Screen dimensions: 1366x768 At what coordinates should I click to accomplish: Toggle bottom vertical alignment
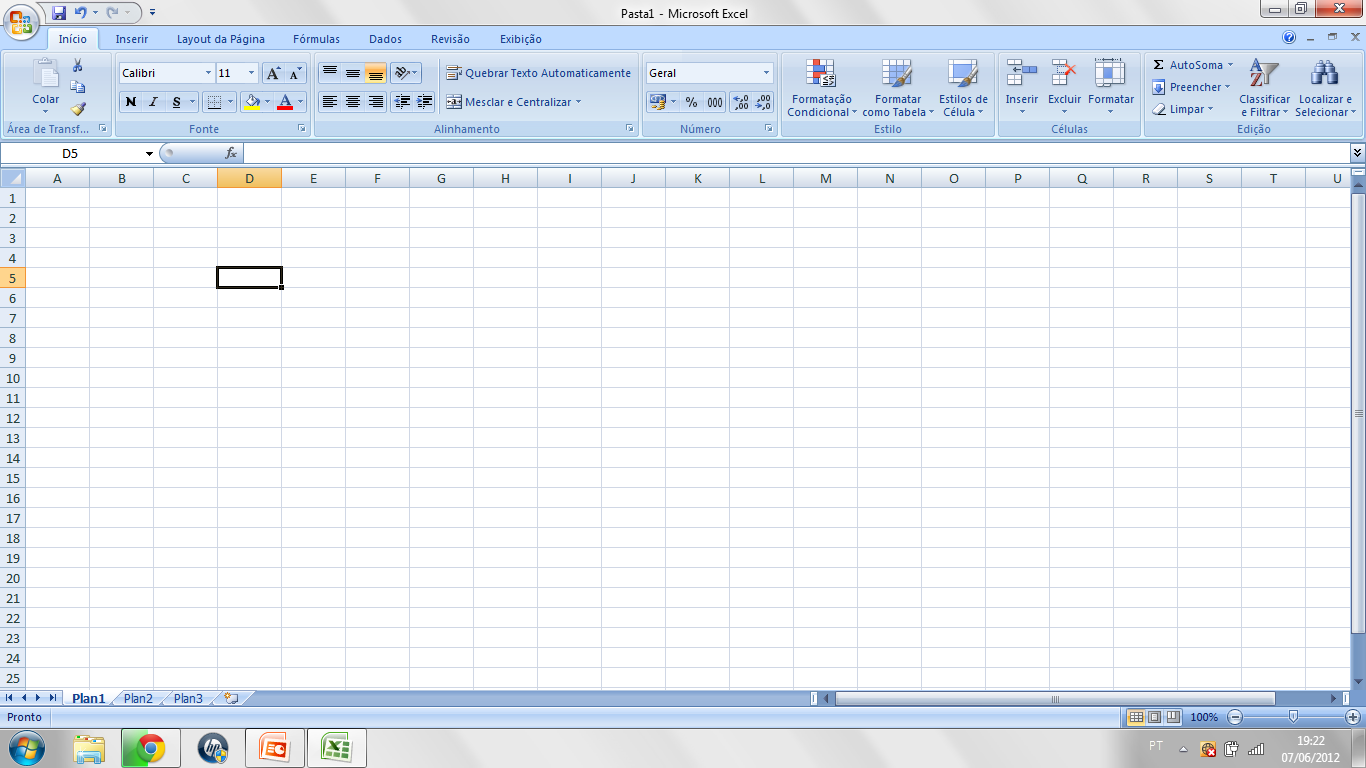pyautogui.click(x=376, y=73)
